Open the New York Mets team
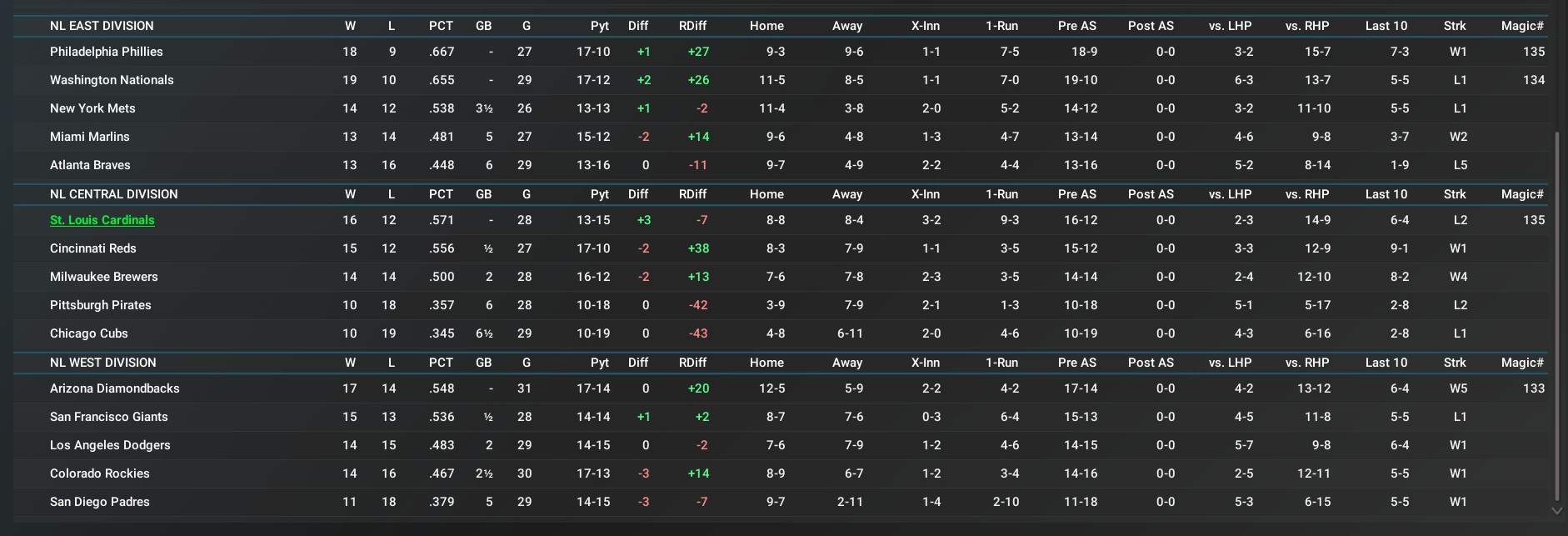 [x=92, y=108]
